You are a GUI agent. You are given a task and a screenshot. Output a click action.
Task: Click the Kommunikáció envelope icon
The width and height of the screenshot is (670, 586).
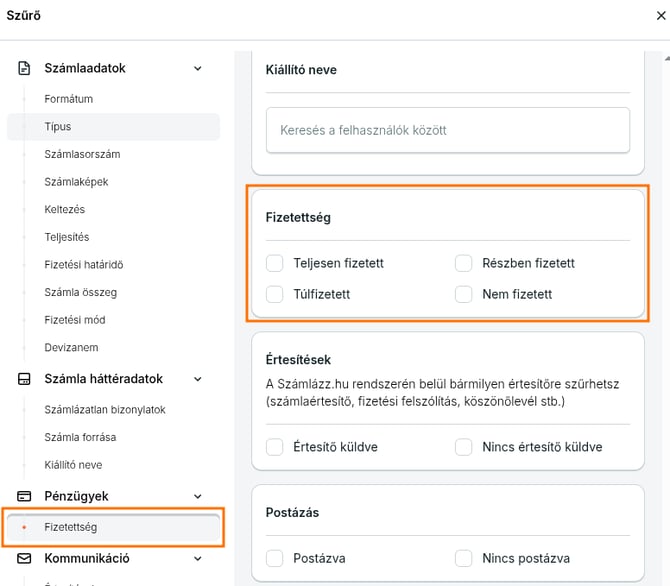pos(25,558)
